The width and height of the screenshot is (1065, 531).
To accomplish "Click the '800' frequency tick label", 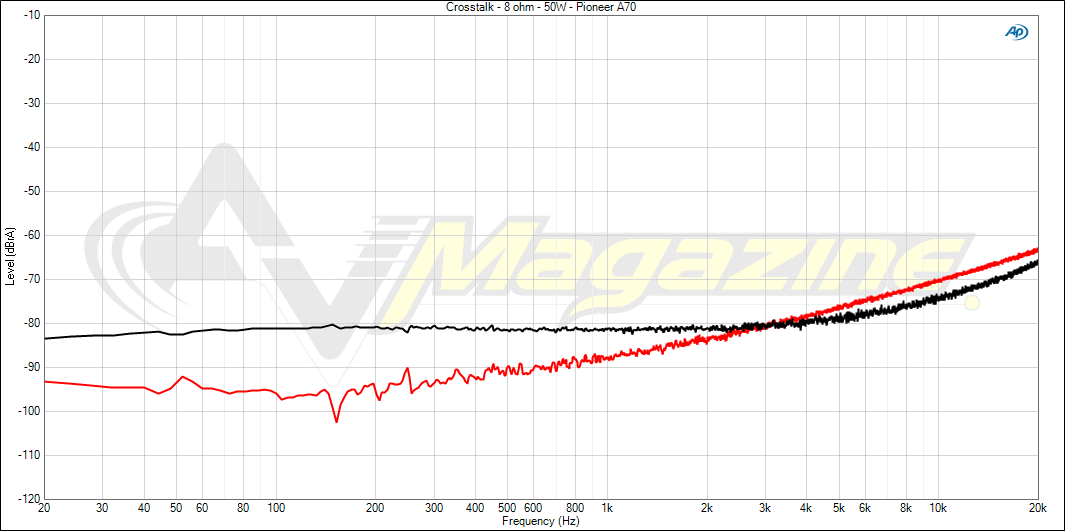I will pyautogui.click(x=575, y=508).
